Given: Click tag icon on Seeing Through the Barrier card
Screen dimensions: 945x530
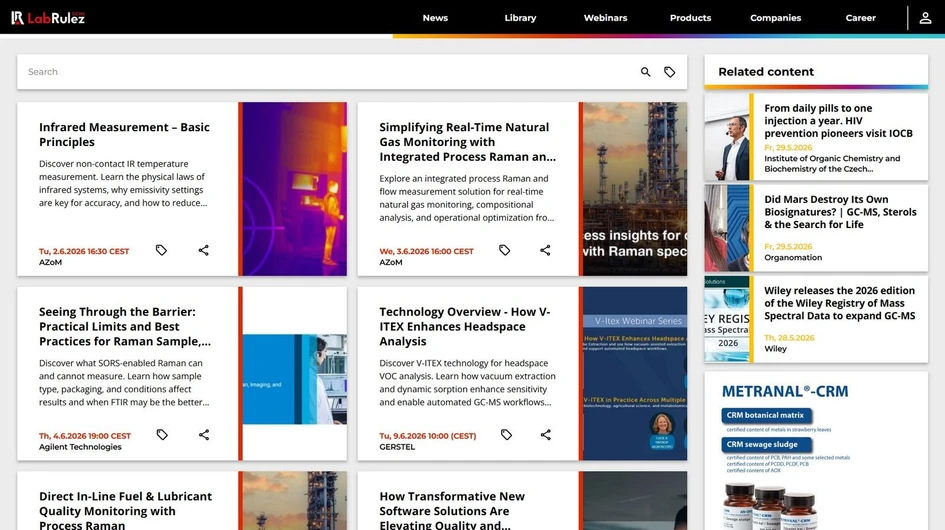Looking at the screenshot, I should (x=162, y=434).
